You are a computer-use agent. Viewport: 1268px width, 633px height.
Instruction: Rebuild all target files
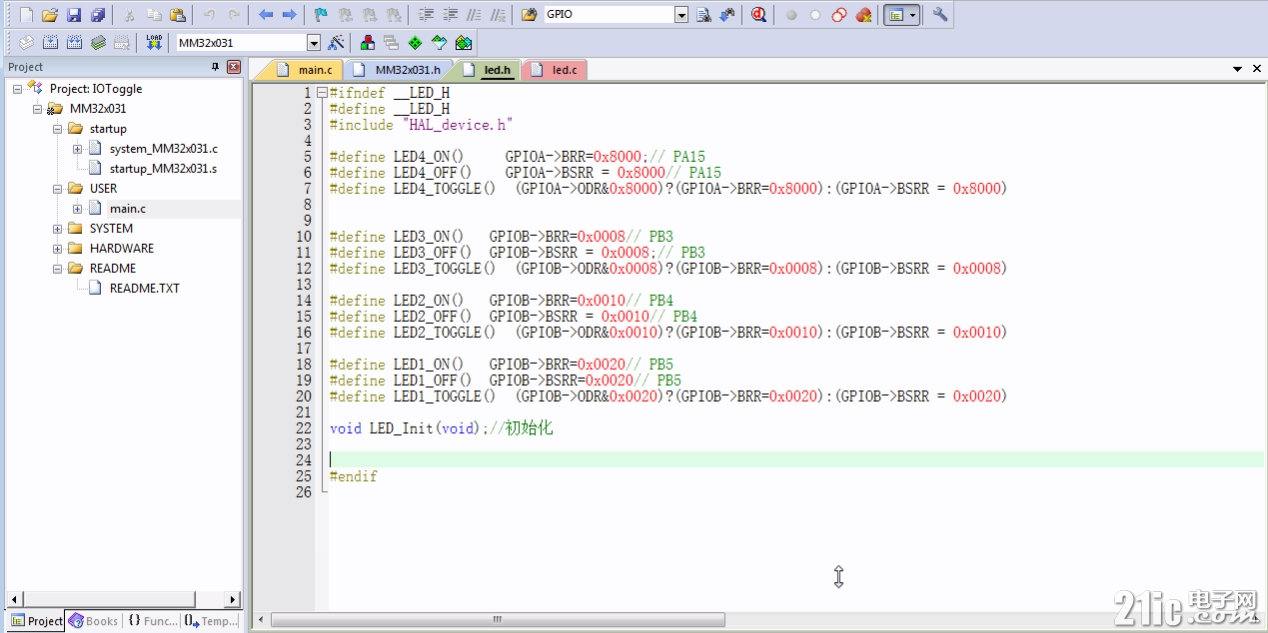point(74,43)
